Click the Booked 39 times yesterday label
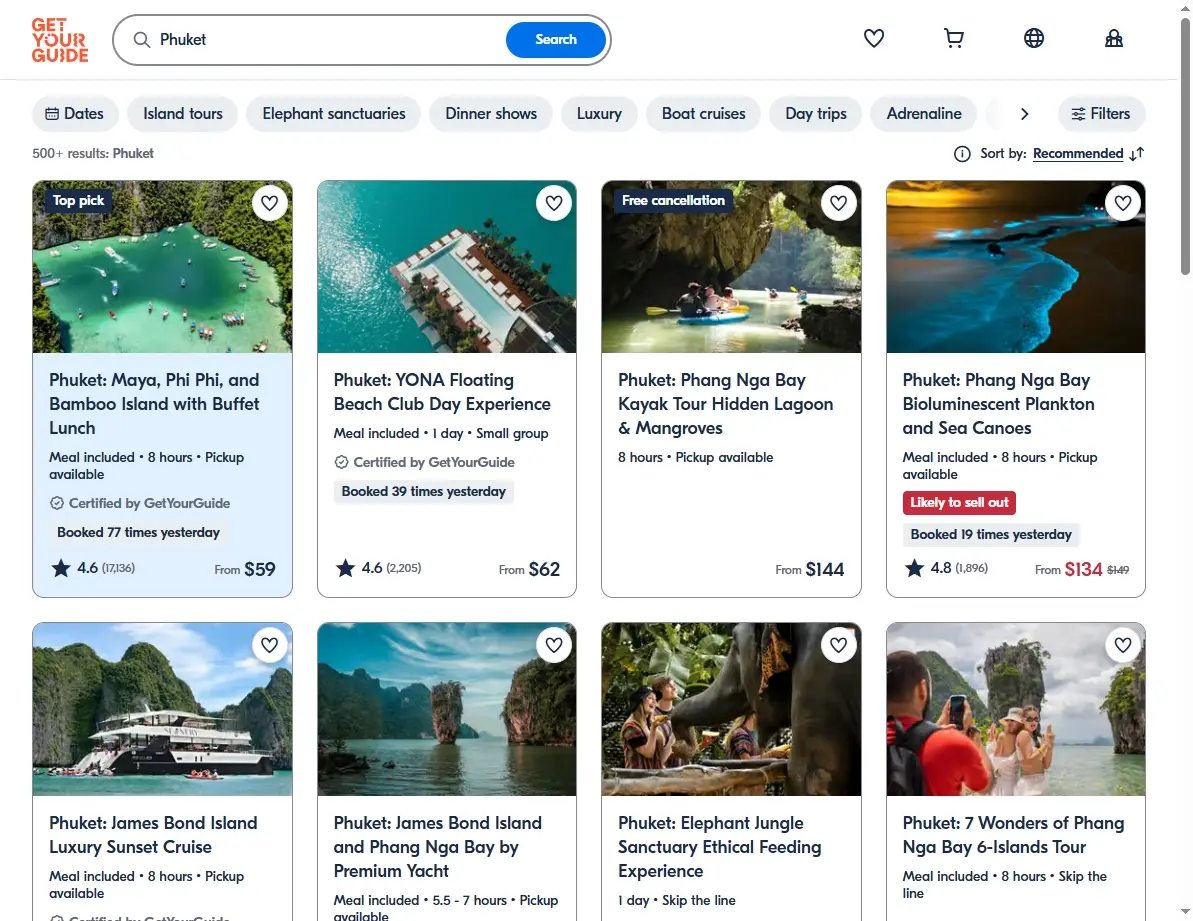The width and height of the screenshot is (1193, 921). 423,491
